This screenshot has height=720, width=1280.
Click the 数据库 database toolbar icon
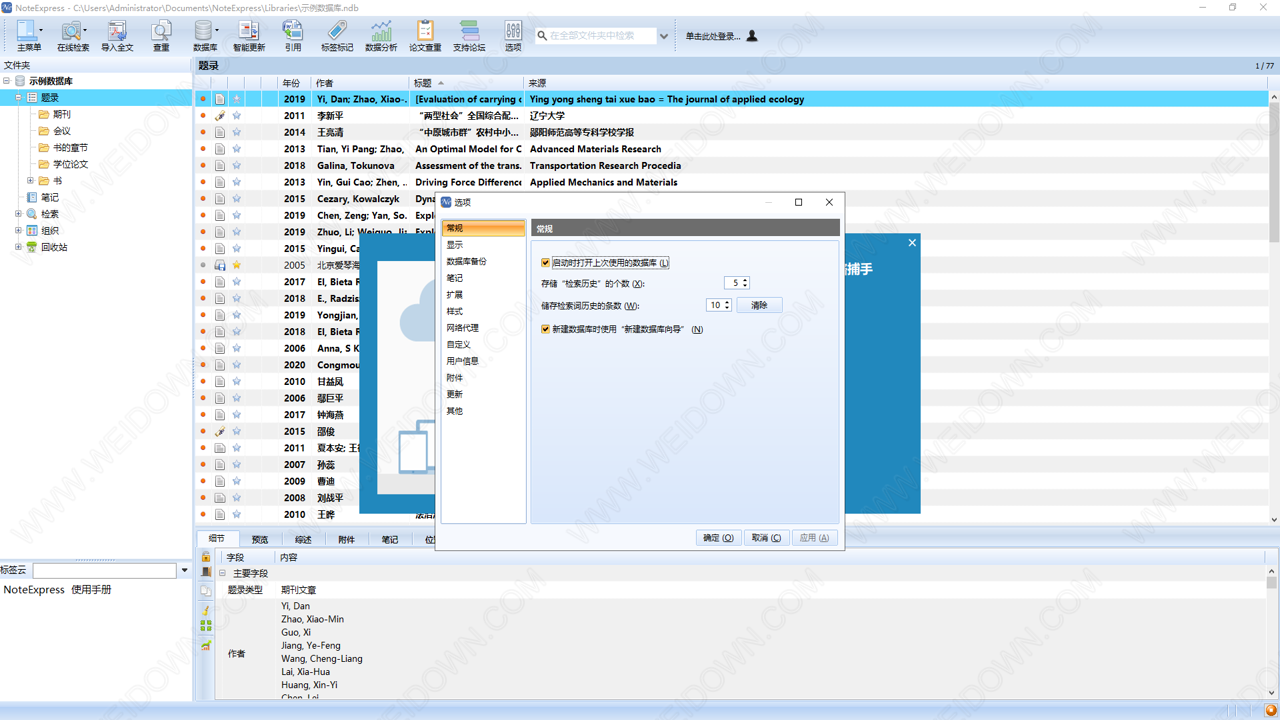tap(205, 35)
